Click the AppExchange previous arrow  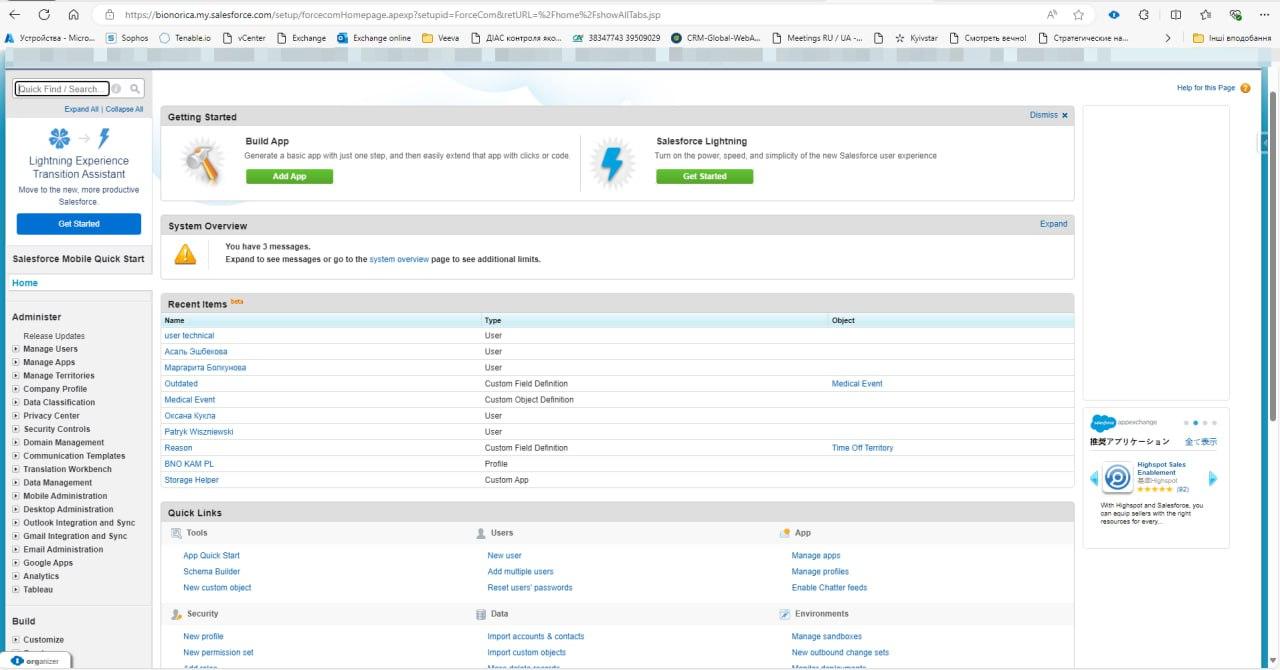(1094, 478)
